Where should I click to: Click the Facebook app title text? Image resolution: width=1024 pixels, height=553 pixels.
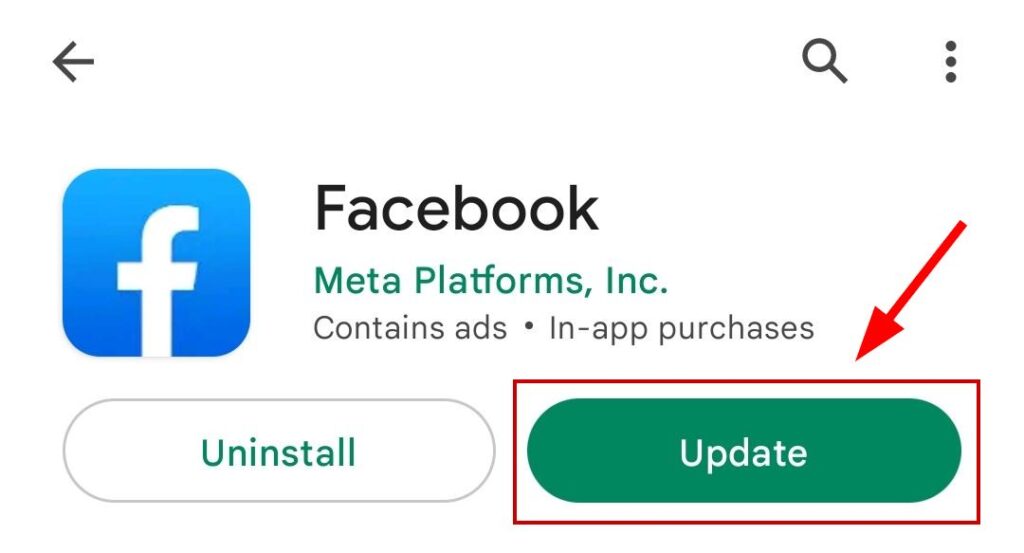[x=456, y=209]
